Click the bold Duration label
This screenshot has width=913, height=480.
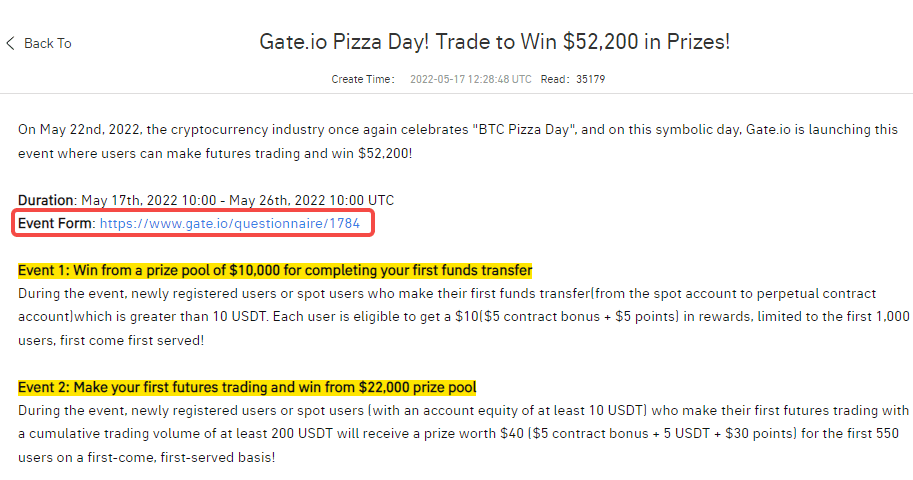pos(46,200)
